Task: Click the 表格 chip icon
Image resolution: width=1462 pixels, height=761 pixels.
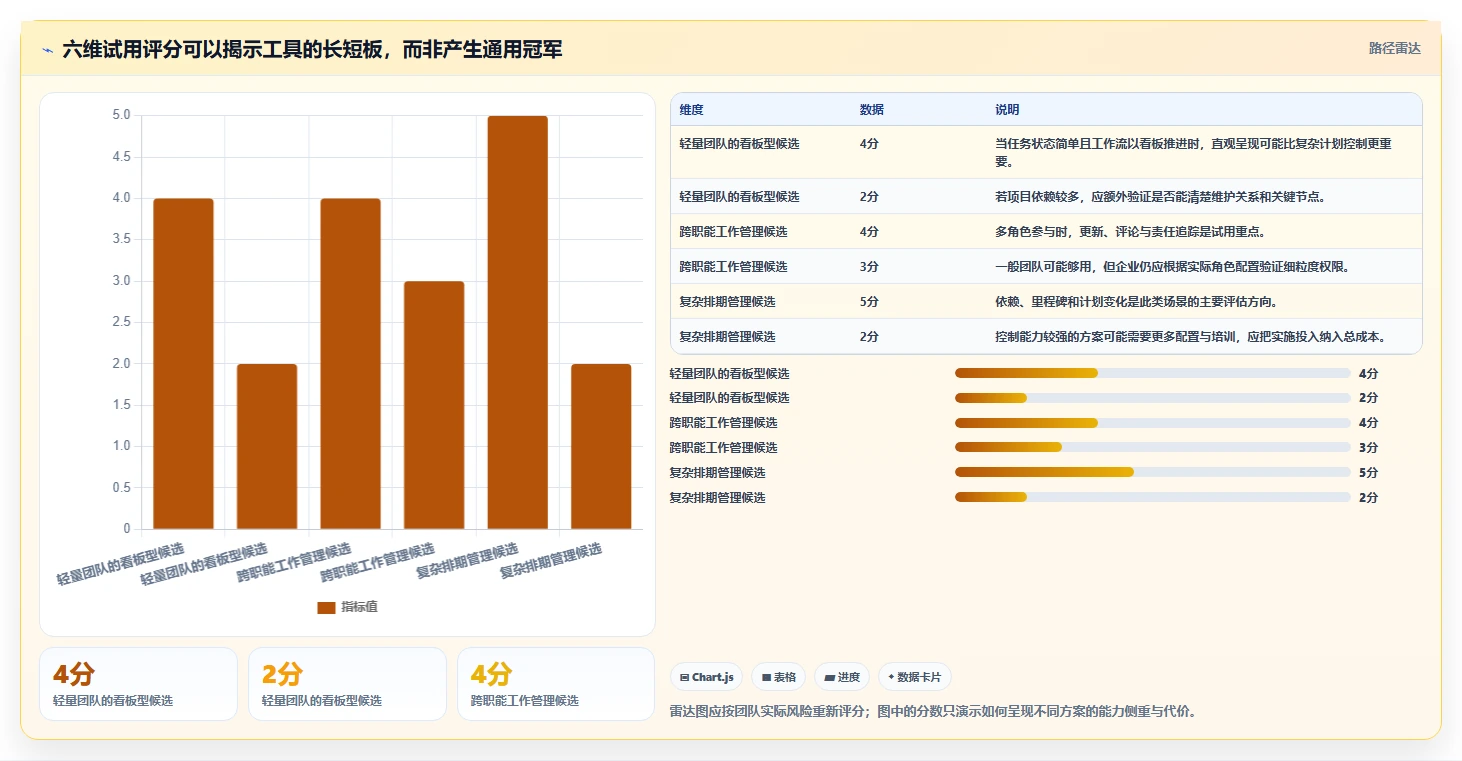Action: click(x=766, y=677)
